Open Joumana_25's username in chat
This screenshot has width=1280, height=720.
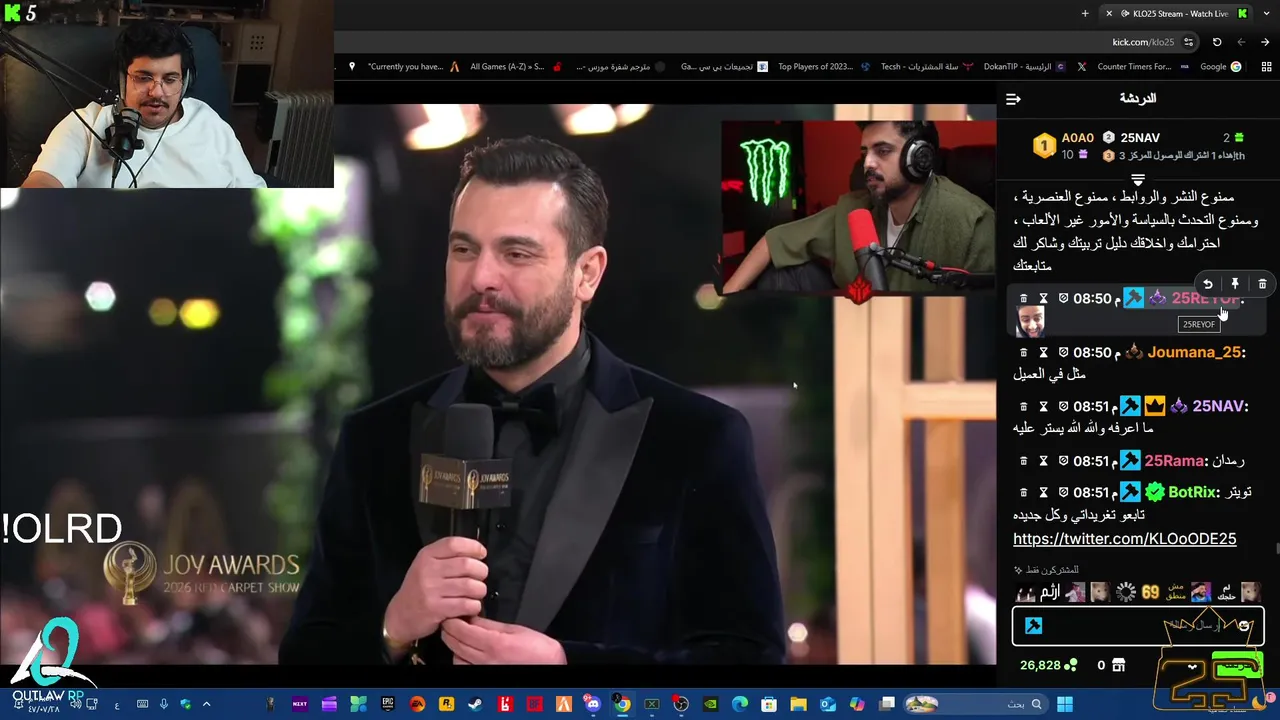1194,353
